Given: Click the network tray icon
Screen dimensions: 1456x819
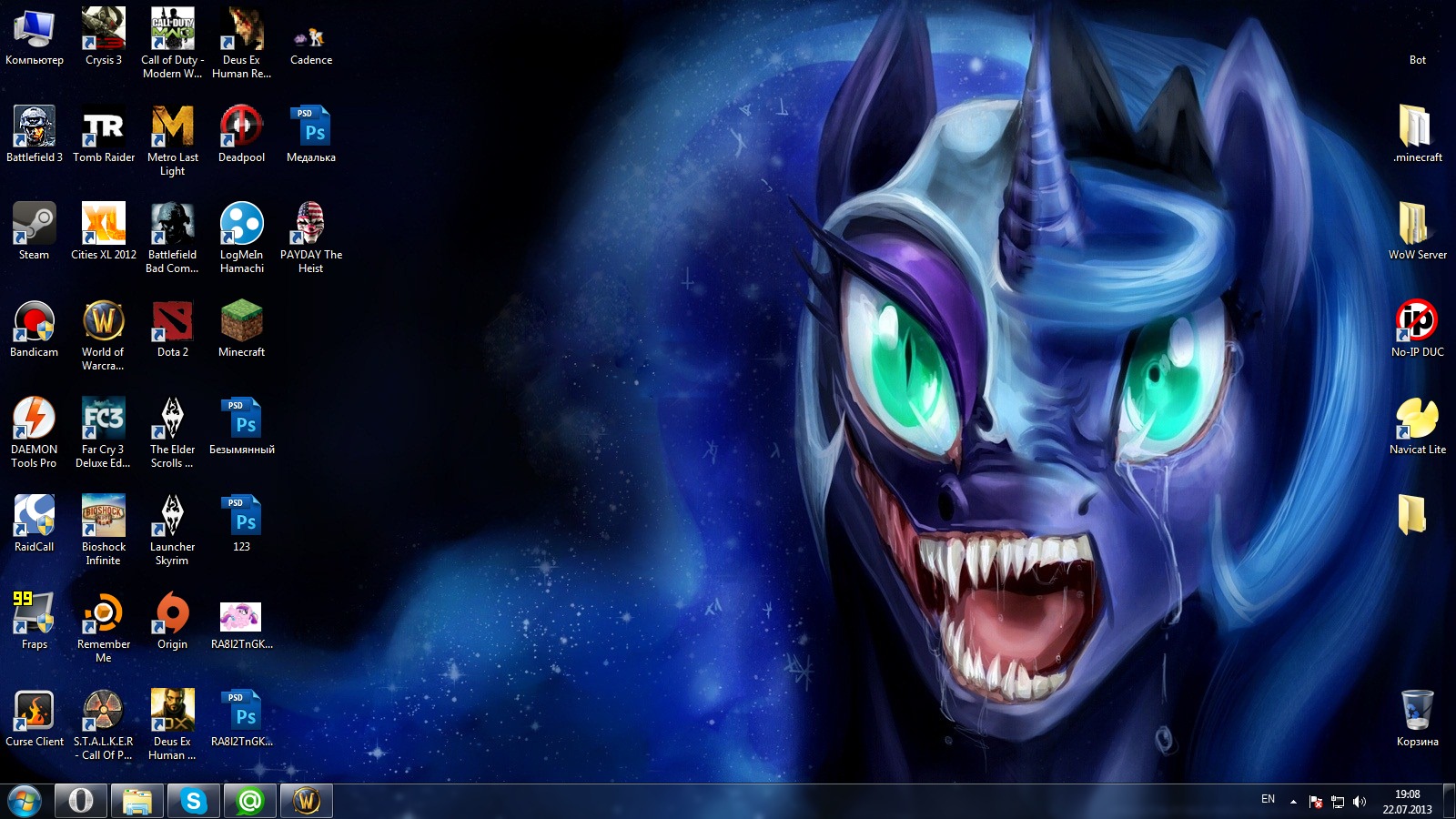Looking at the screenshot, I should (x=1338, y=802).
